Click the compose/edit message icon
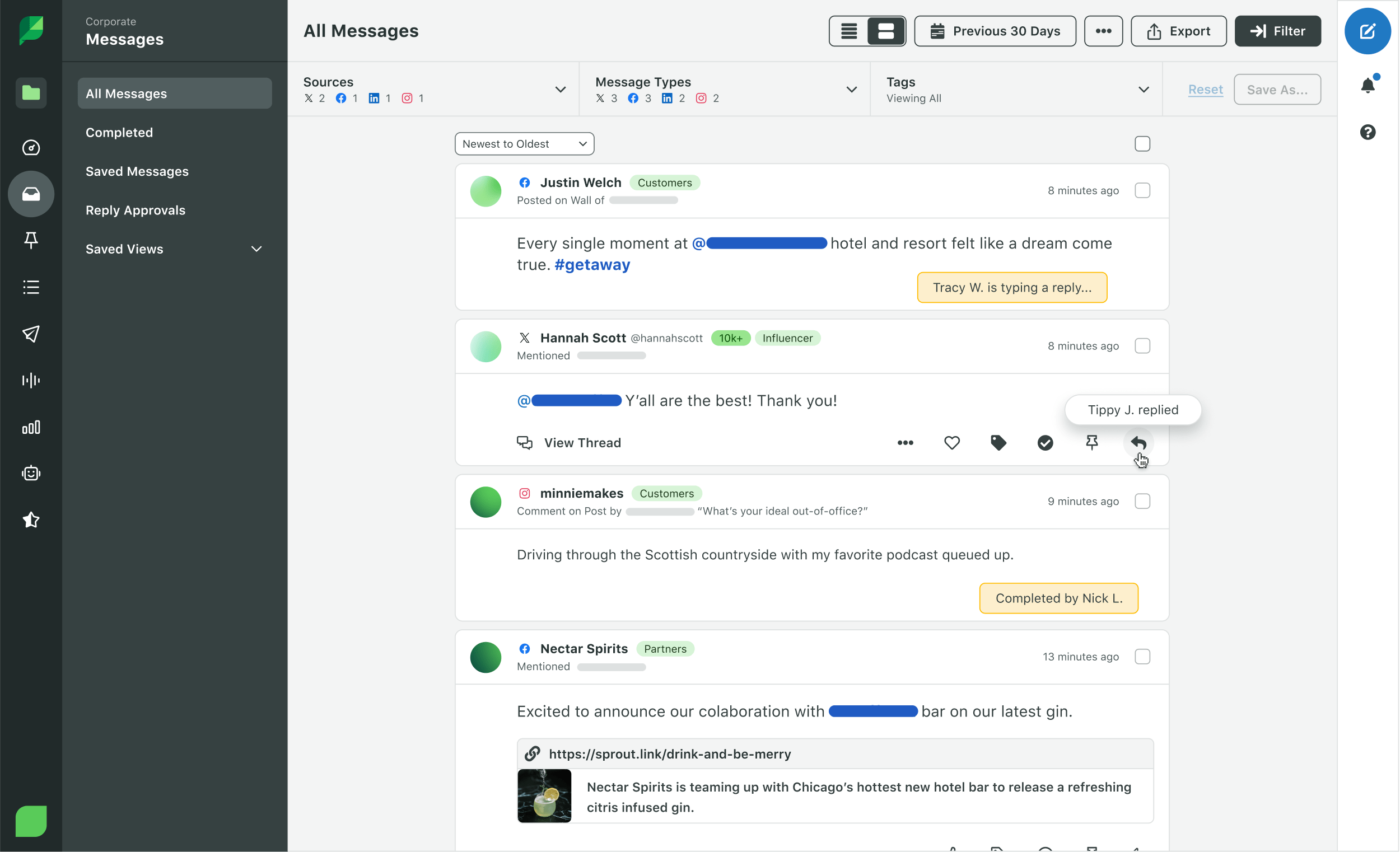1400x852 pixels. [1366, 31]
